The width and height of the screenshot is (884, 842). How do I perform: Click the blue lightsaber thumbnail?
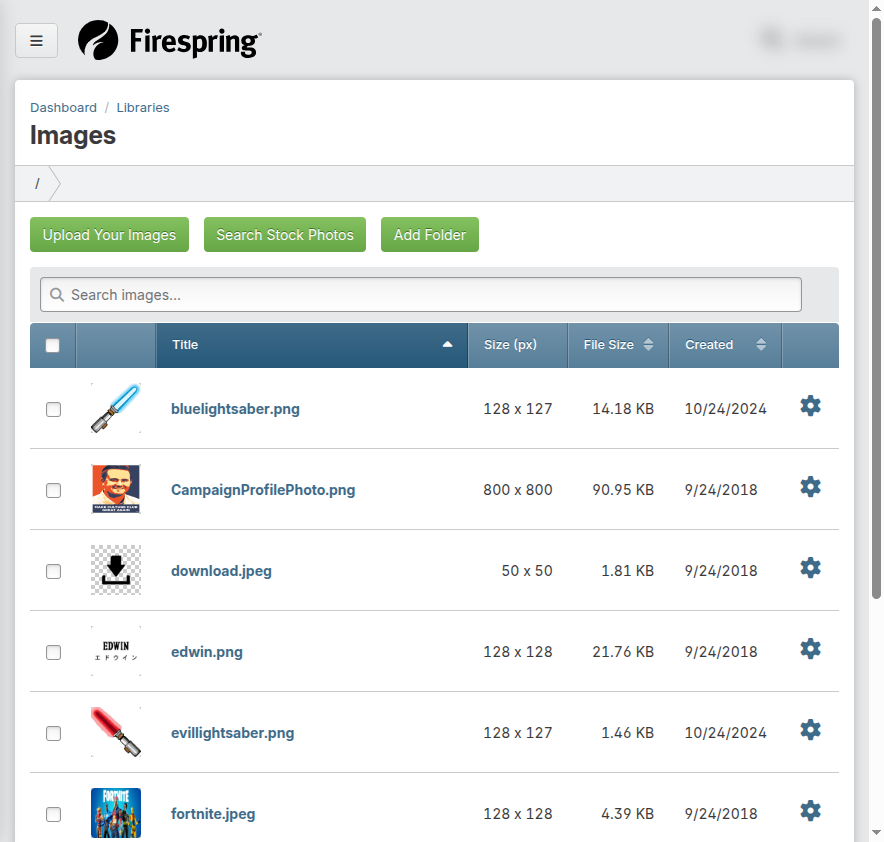(x=116, y=408)
